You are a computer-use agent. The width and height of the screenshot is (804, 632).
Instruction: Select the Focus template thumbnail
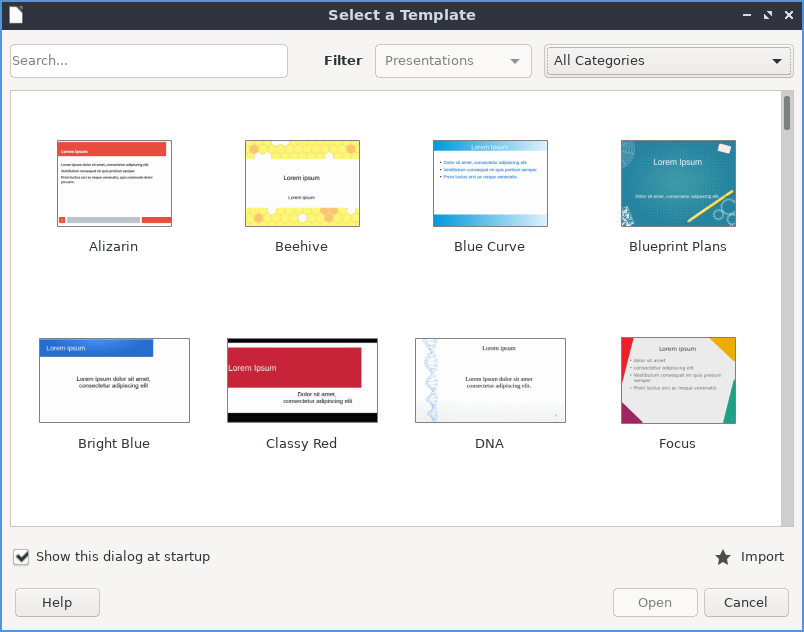tap(678, 380)
